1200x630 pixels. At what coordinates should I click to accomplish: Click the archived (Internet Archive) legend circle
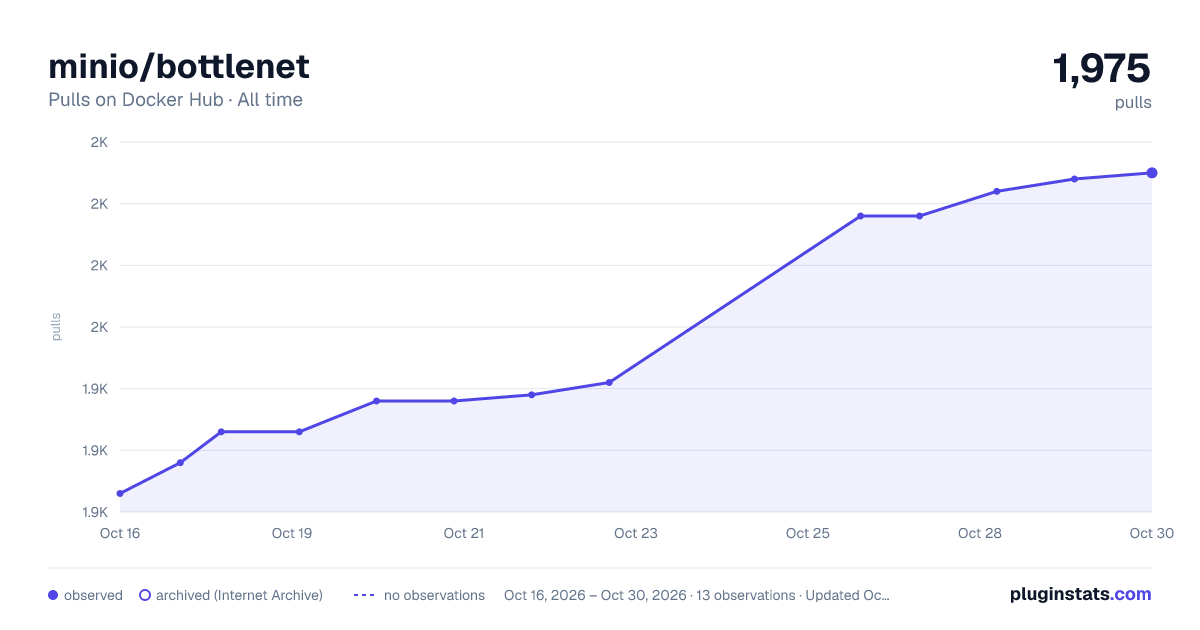pyautogui.click(x=144, y=595)
